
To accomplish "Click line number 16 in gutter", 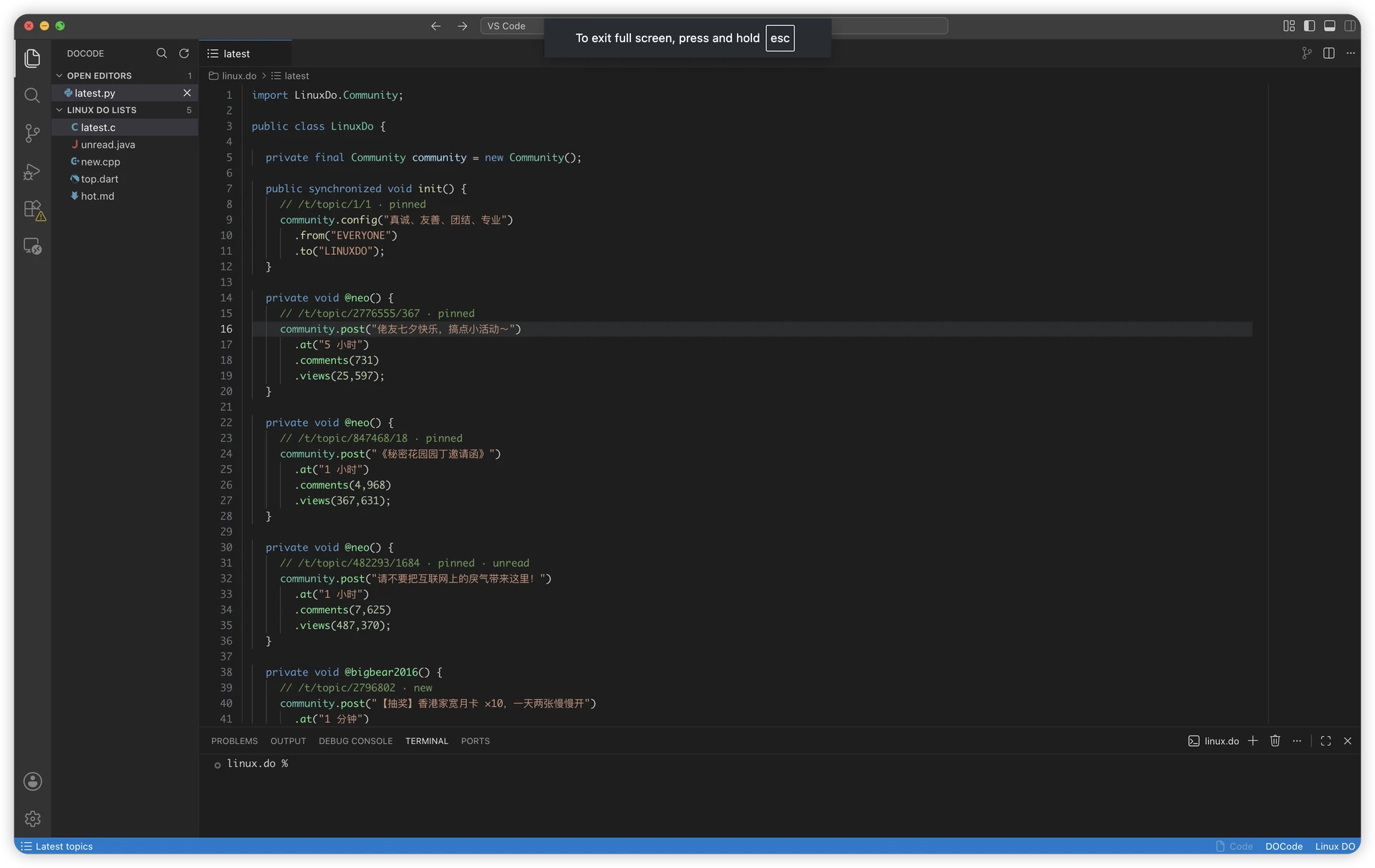I will 226,329.
